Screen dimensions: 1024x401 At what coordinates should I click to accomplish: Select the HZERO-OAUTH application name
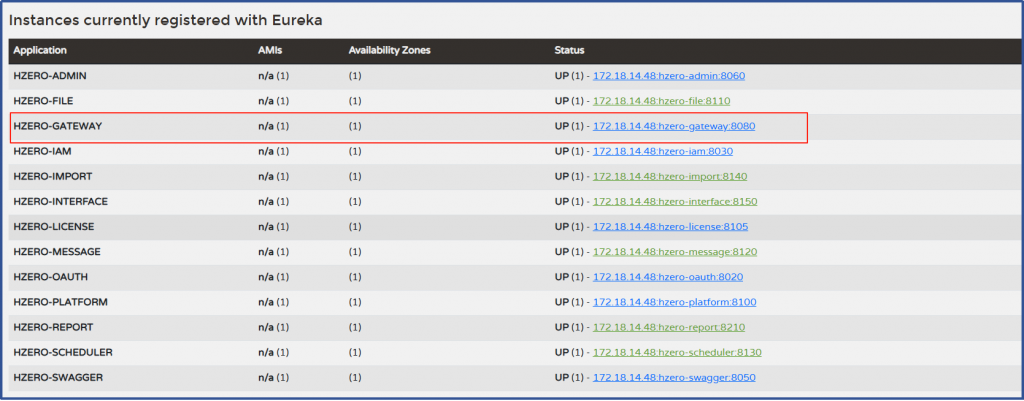coord(51,276)
